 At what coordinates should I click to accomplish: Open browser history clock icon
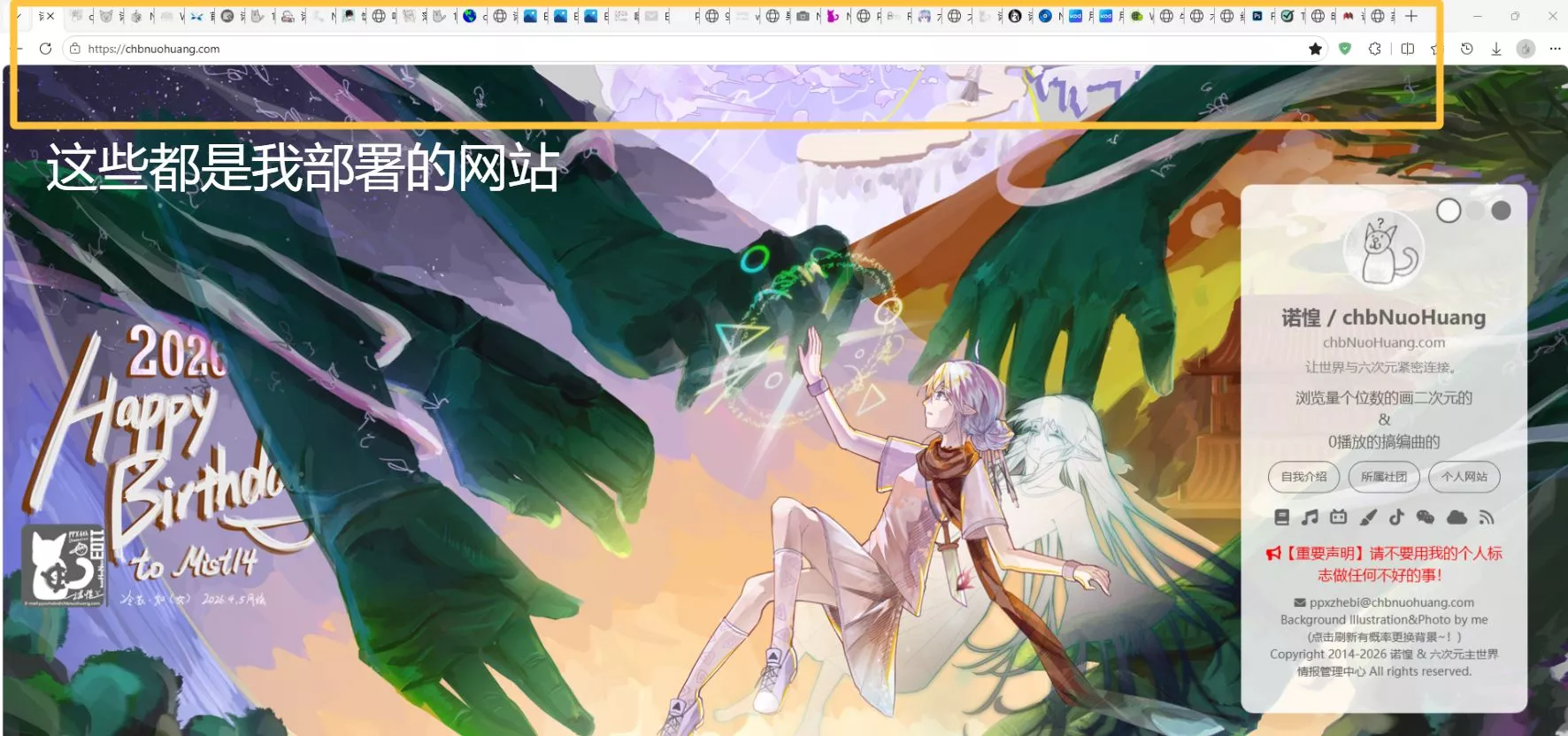point(1467,49)
